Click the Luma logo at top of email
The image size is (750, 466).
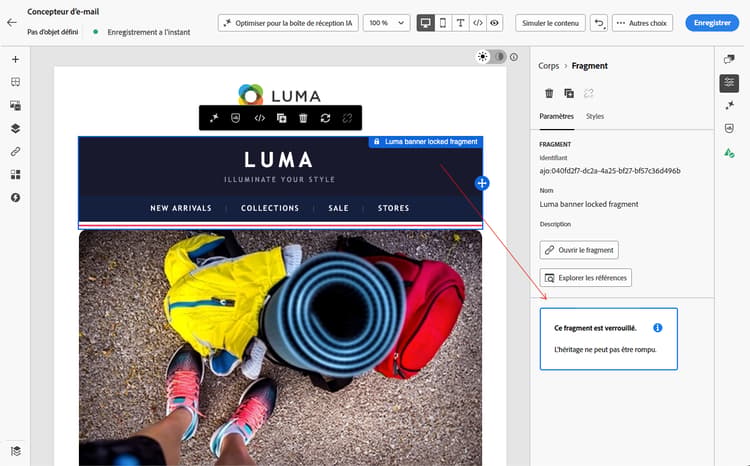279,95
